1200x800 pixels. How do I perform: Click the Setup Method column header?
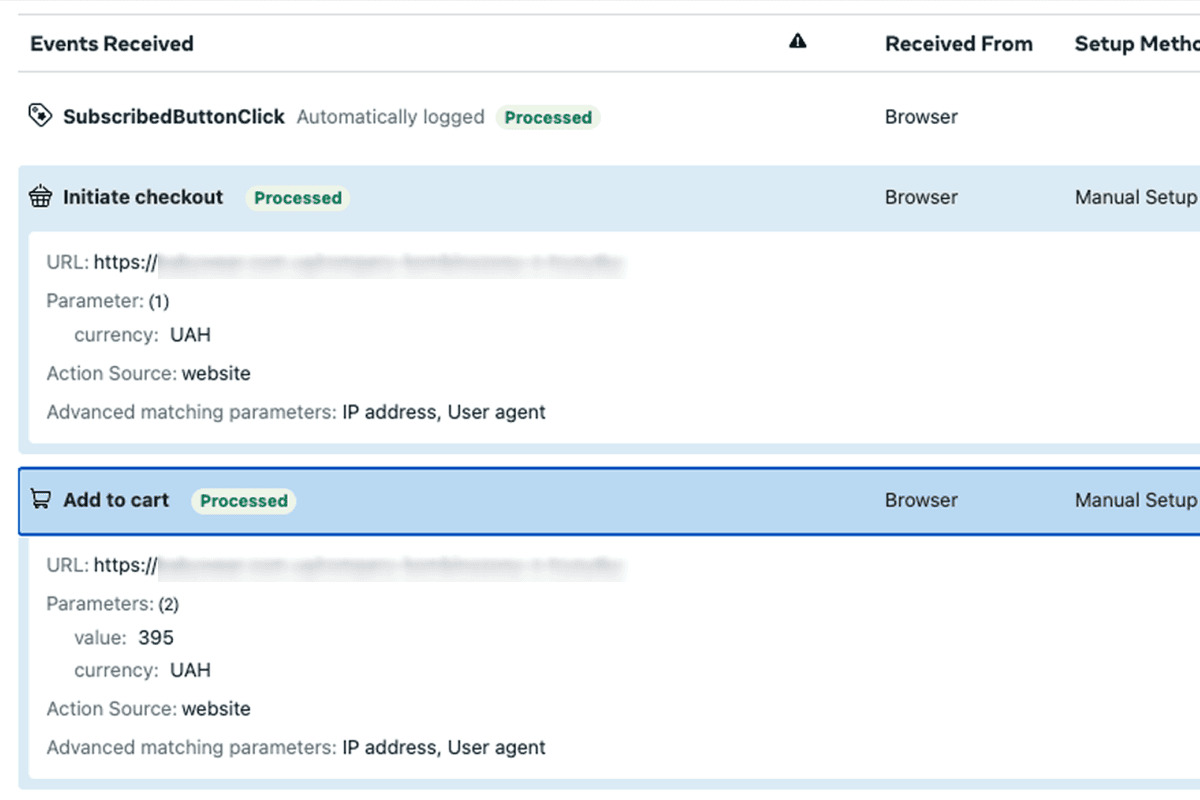(1136, 44)
